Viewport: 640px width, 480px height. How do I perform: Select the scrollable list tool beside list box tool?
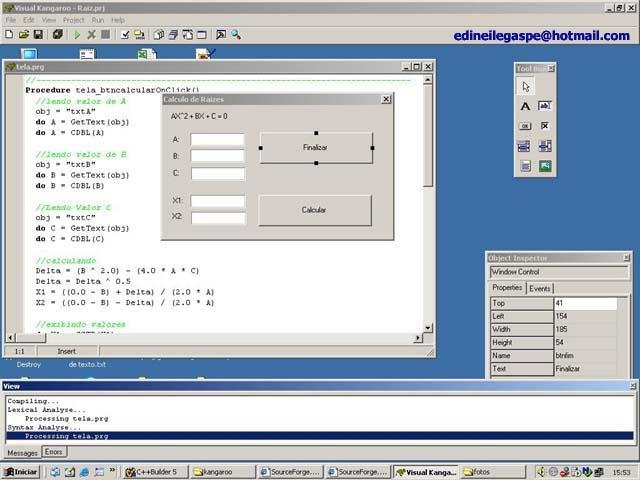coord(545,146)
